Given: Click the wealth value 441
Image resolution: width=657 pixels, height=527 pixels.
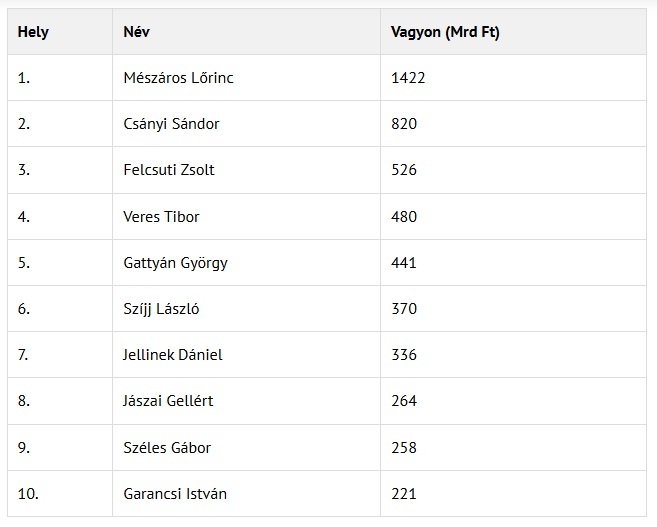Looking at the screenshot, I should (x=405, y=263).
